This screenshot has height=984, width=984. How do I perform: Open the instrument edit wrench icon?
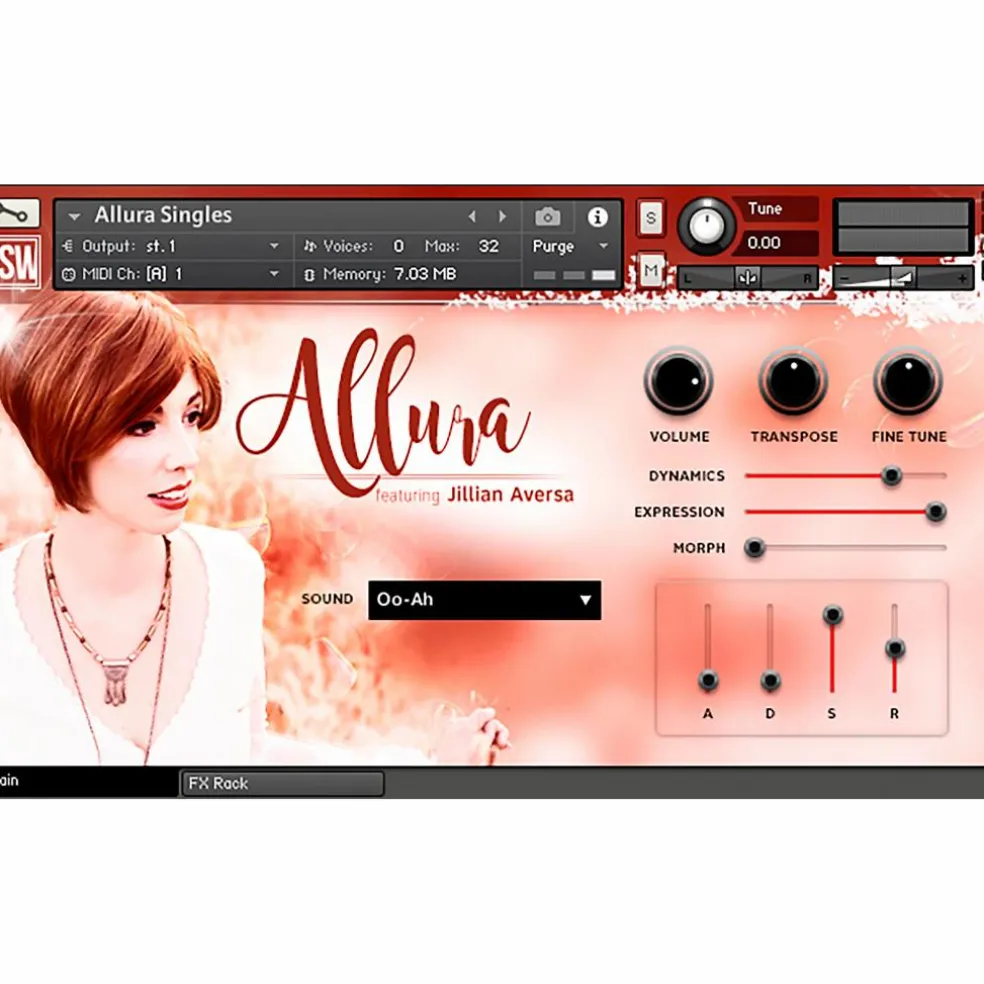click(x=18, y=214)
